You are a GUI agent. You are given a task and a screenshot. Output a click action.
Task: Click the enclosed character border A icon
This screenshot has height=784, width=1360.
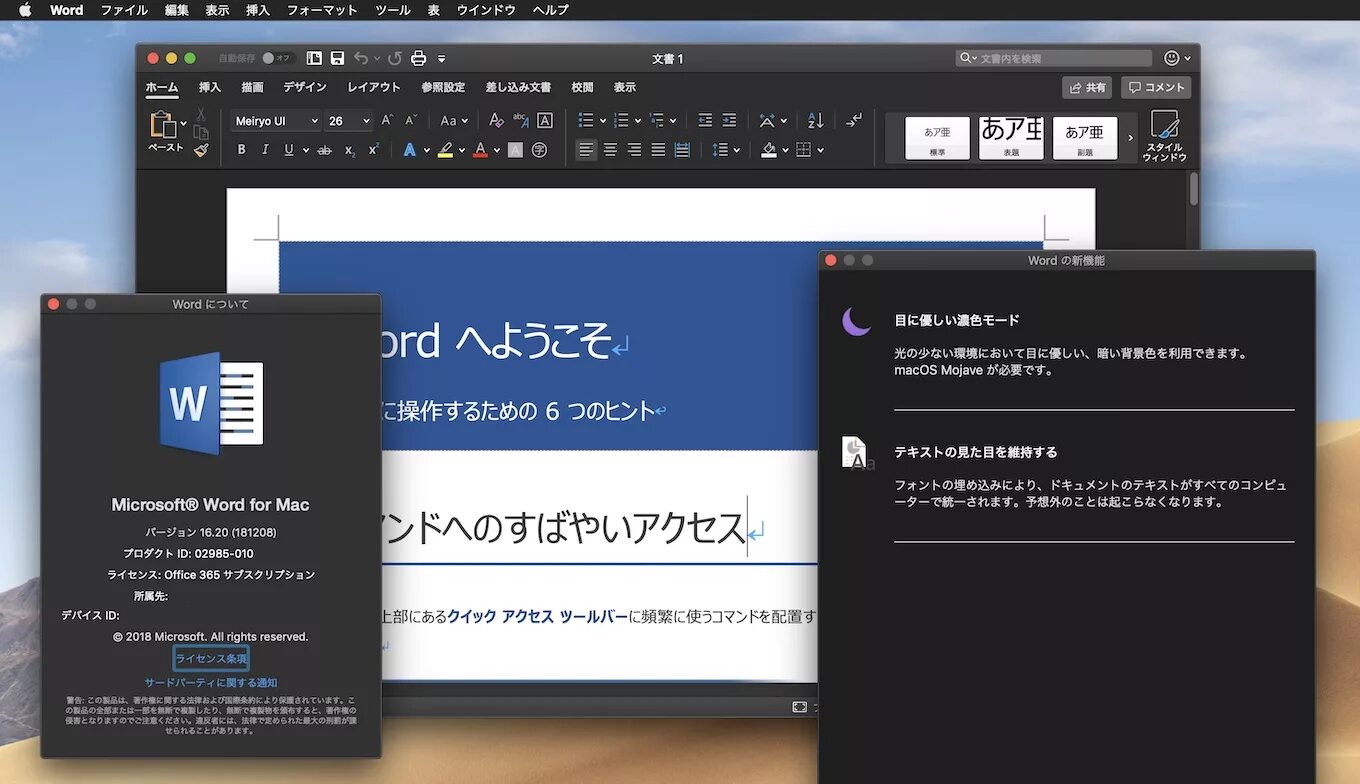coord(545,121)
